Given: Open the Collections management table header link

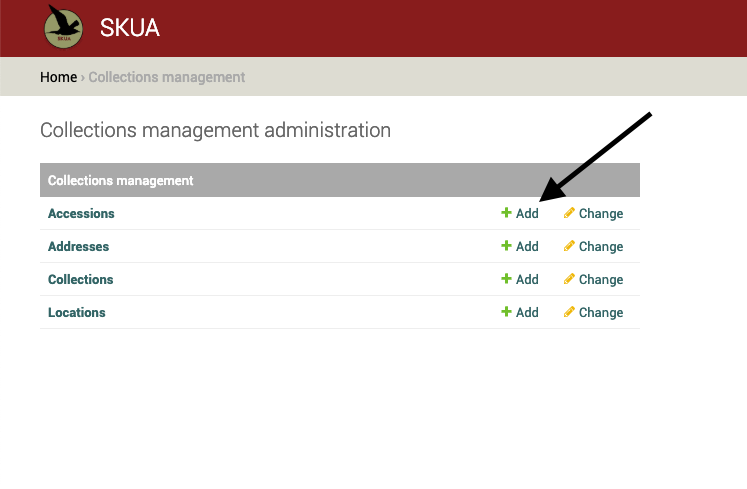Looking at the screenshot, I should click(120, 181).
